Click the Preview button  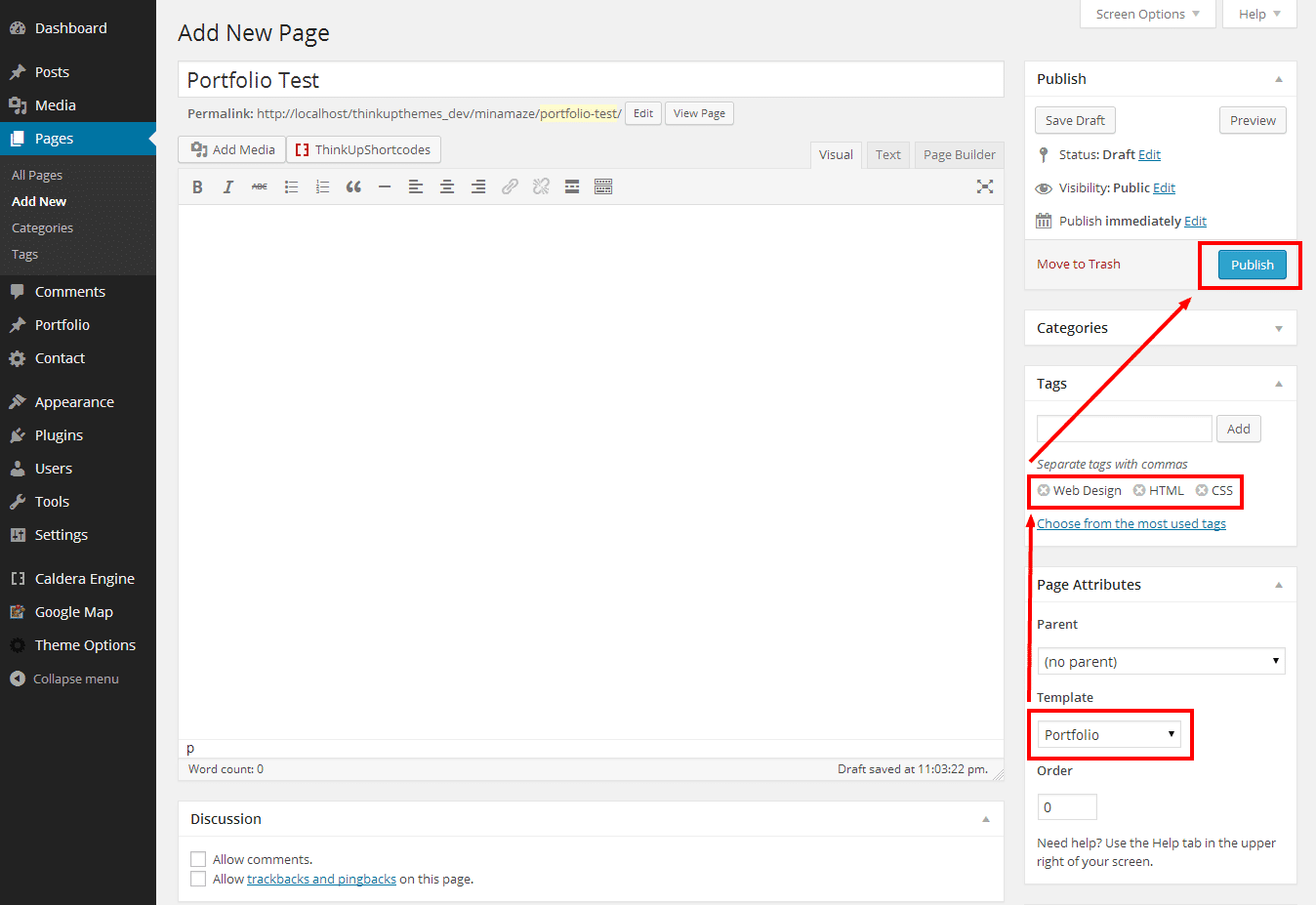point(1253,120)
